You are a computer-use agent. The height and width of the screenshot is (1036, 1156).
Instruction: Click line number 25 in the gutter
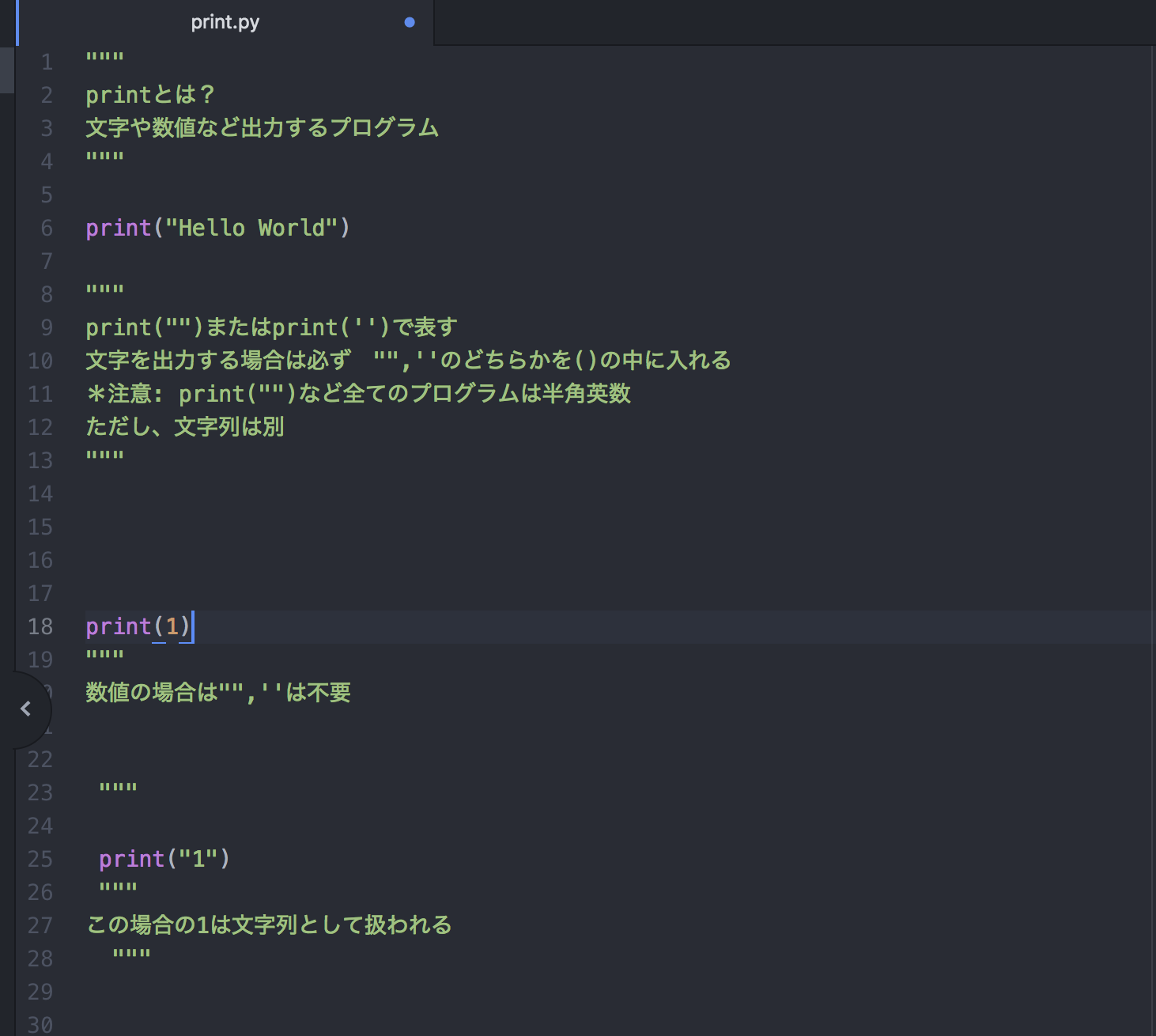point(40,860)
